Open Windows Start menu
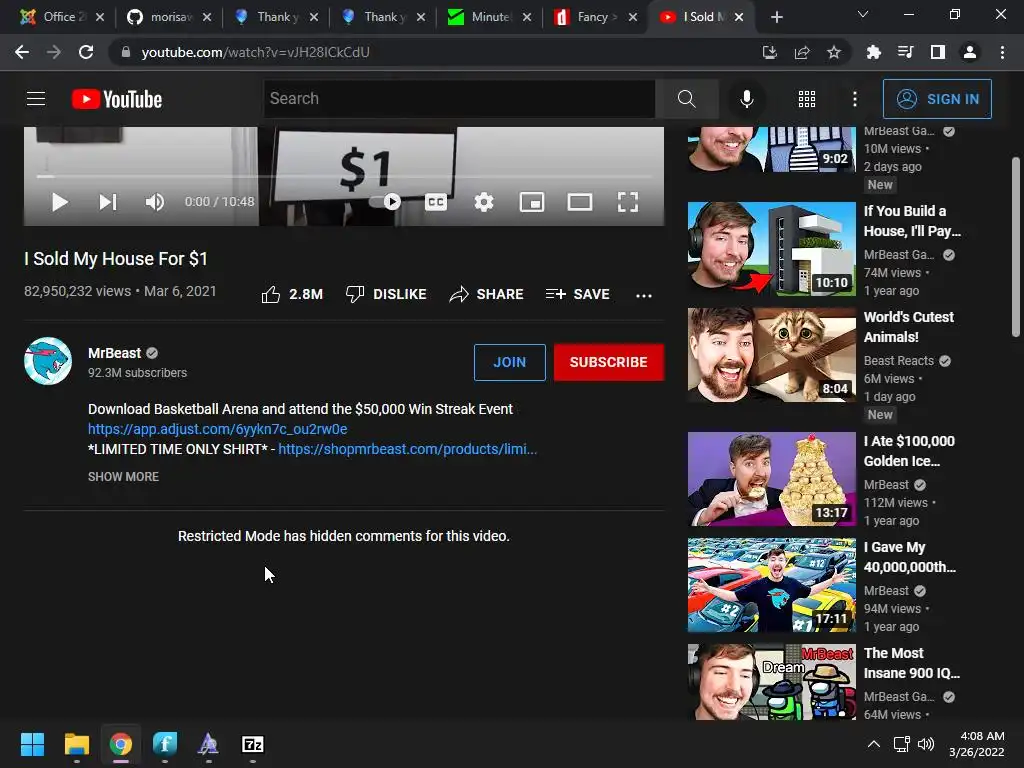This screenshot has height=768, width=1024. [32, 744]
